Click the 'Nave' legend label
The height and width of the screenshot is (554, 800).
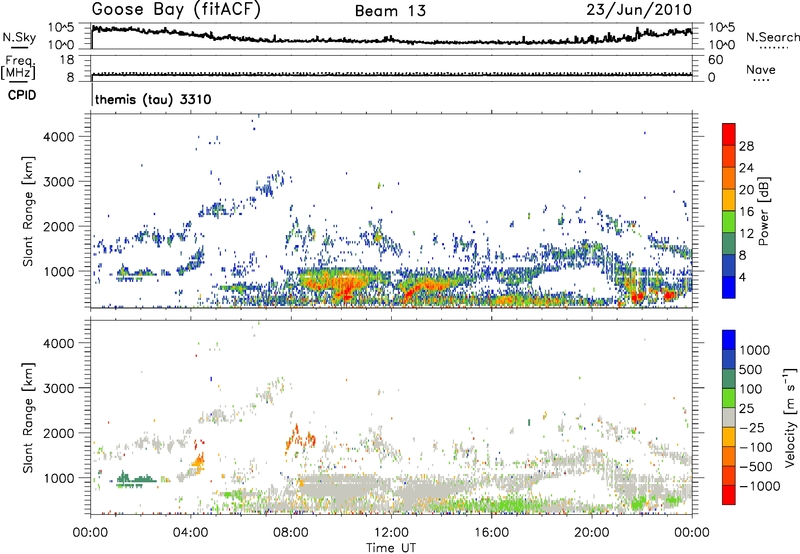pyautogui.click(x=761, y=69)
